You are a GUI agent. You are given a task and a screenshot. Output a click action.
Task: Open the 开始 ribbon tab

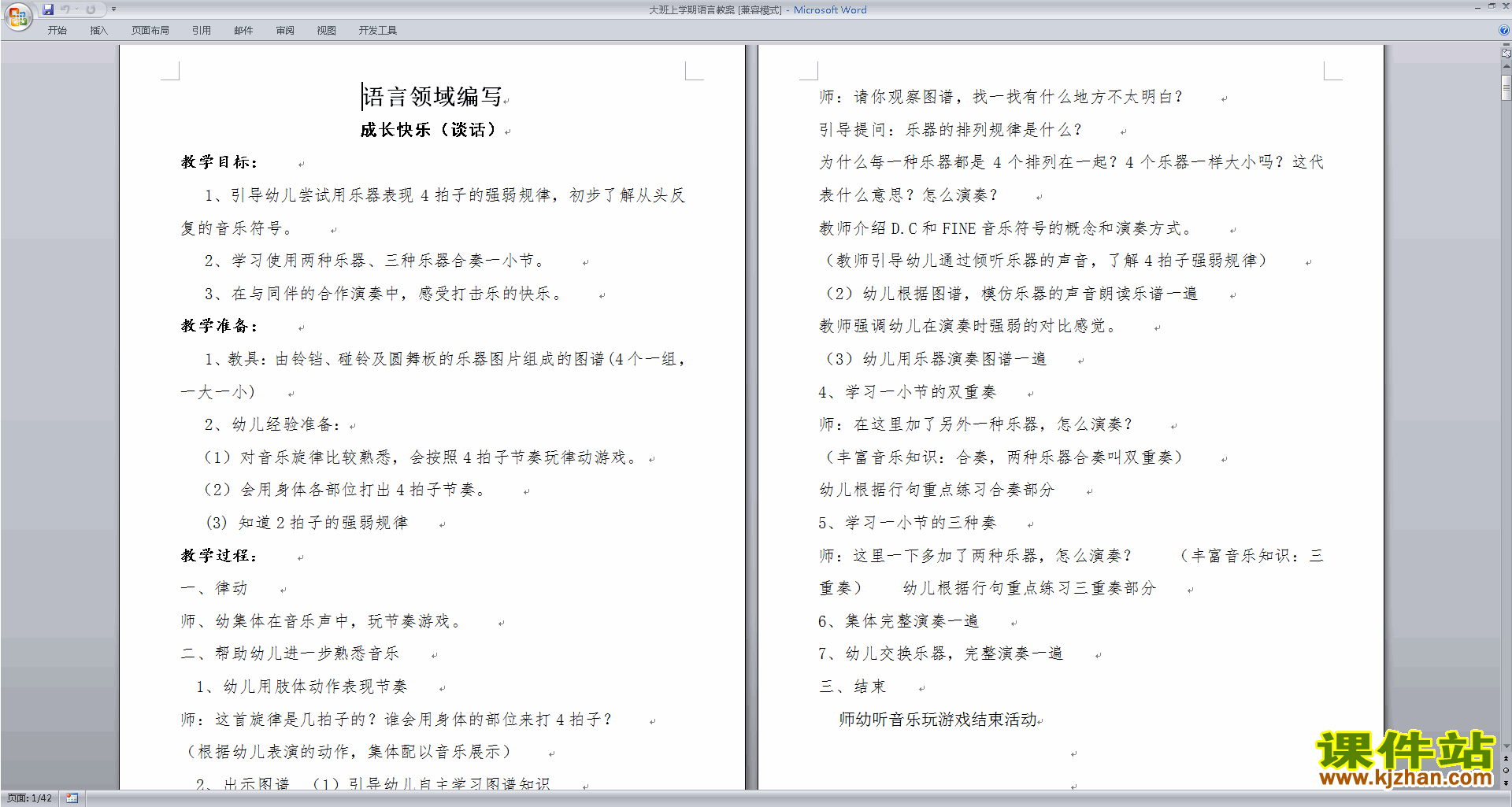click(57, 31)
